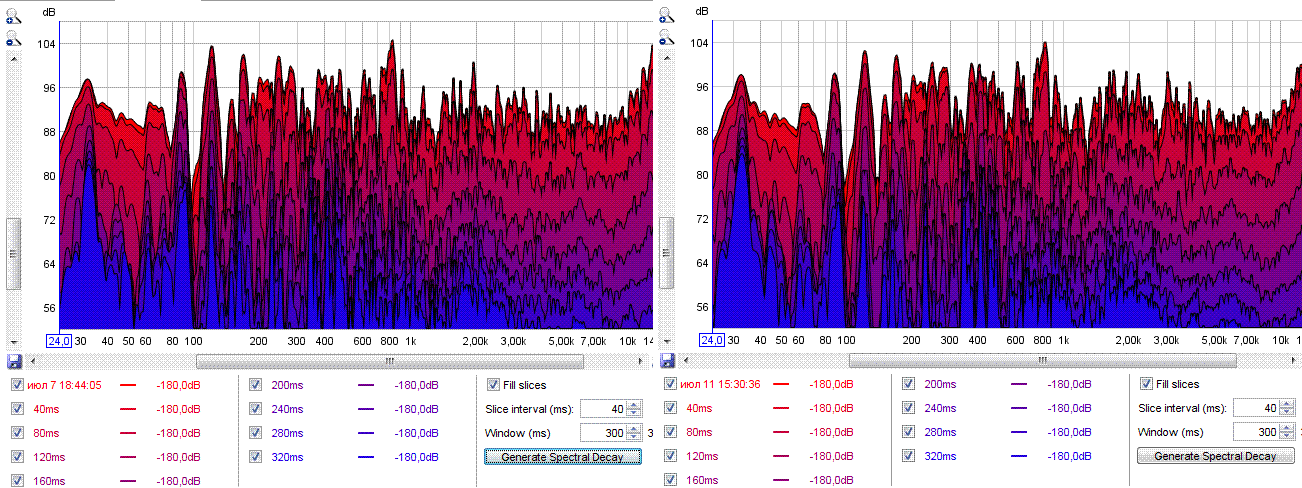1302x488 pixels.
Task: Click zoom in magnifier on right graph
Action: click(666, 15)
